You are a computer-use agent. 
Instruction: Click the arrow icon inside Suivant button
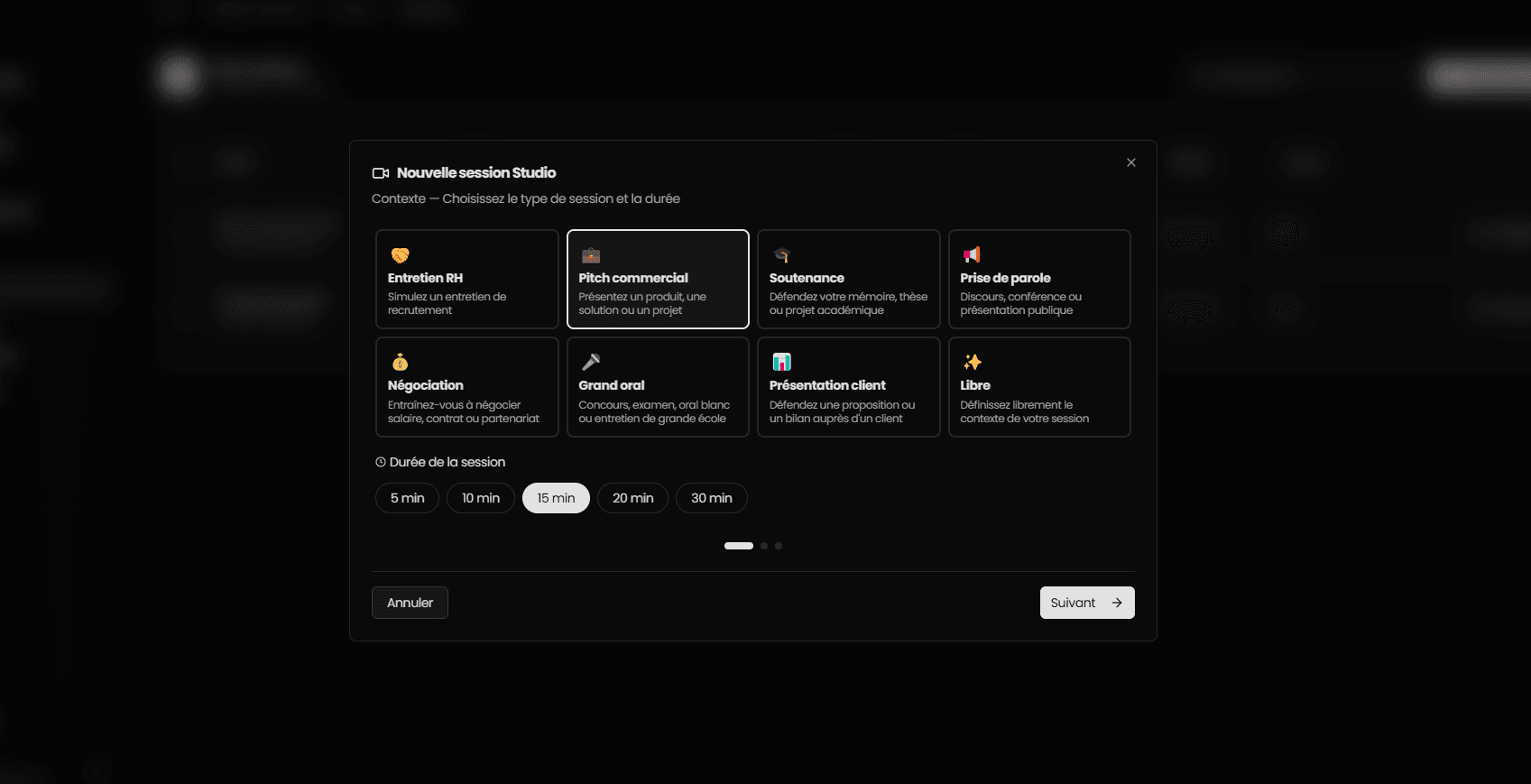(x=1117, y=603)
